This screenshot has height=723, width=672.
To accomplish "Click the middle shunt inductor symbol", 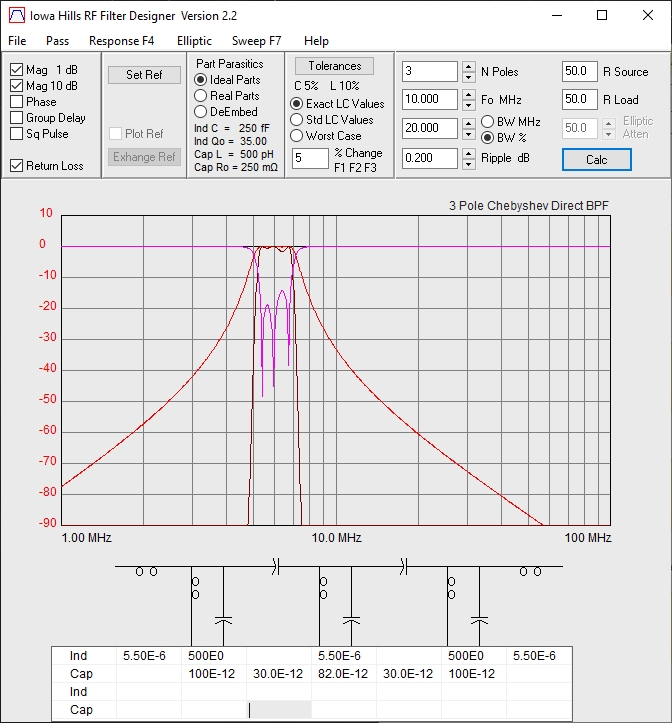I will (x=323, y=588).
